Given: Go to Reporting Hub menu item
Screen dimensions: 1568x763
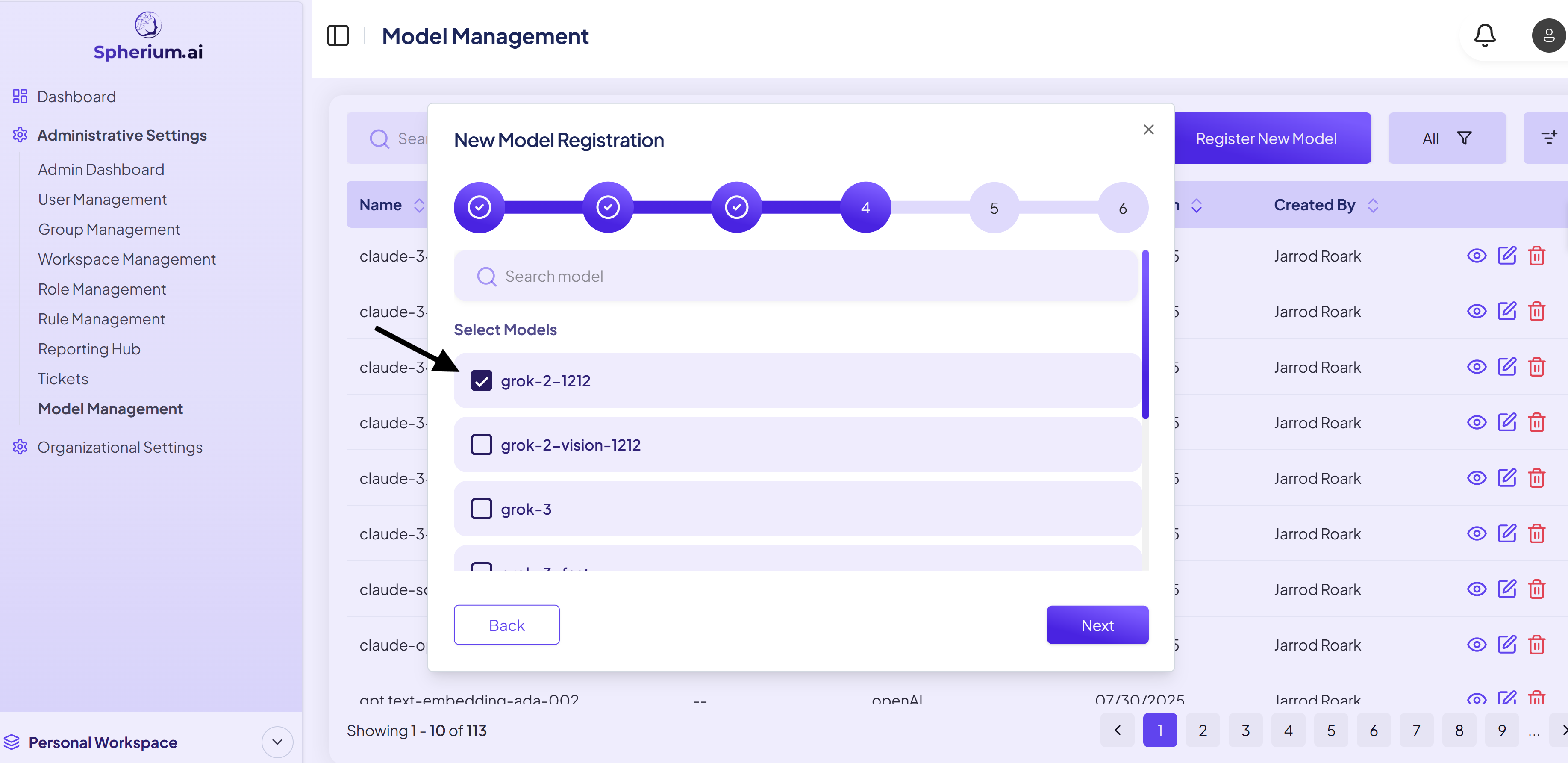Looking at the screenshot, I should (x=89, y=349).
